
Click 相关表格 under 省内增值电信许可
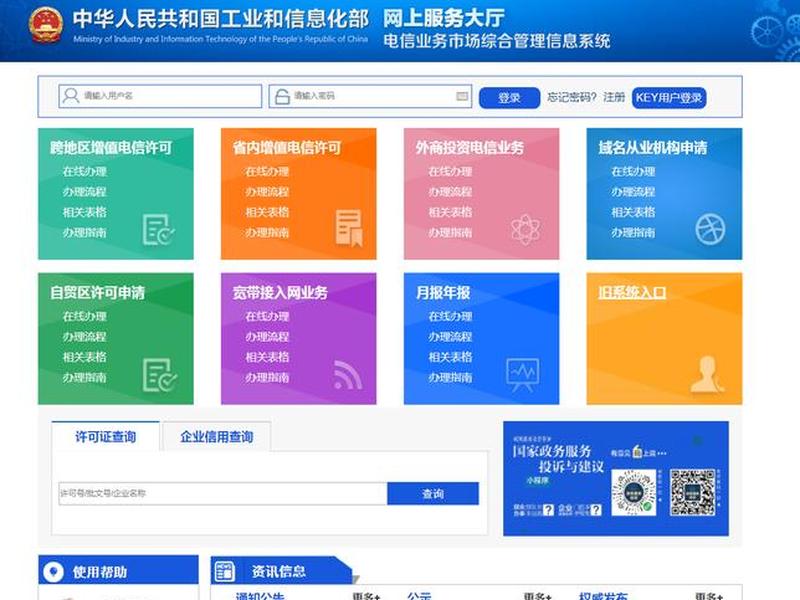click(x=267, y=212)
